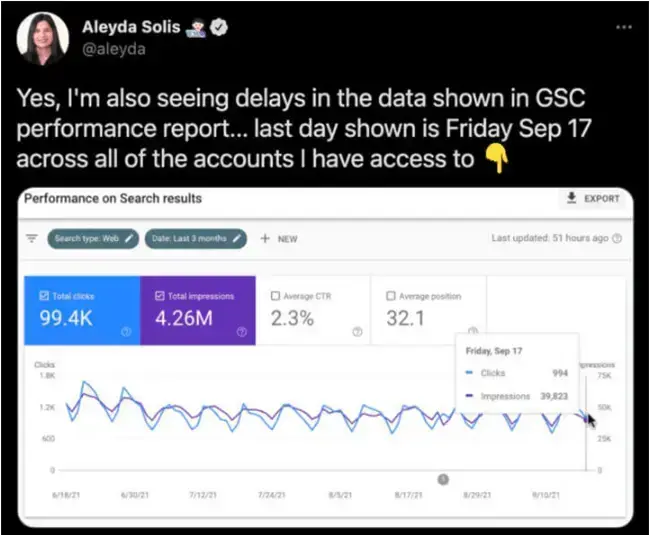The image size is (650, 535).
Task: Open help icon on Average CTR card
Action: pyautogui.click(x=357, y=333)
